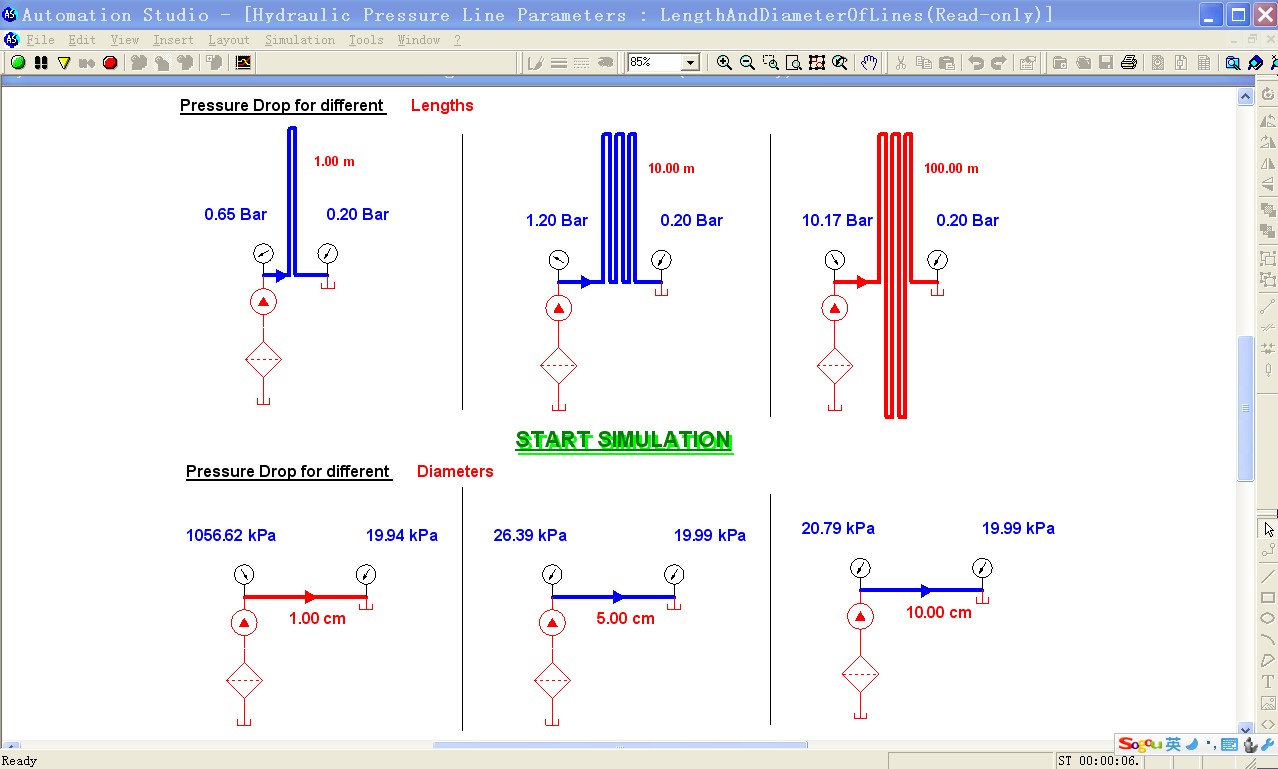Select the arrow pointer selection tool
Image resolution: width=1278 pixels, height=769 pixels.
[1268, 528]
